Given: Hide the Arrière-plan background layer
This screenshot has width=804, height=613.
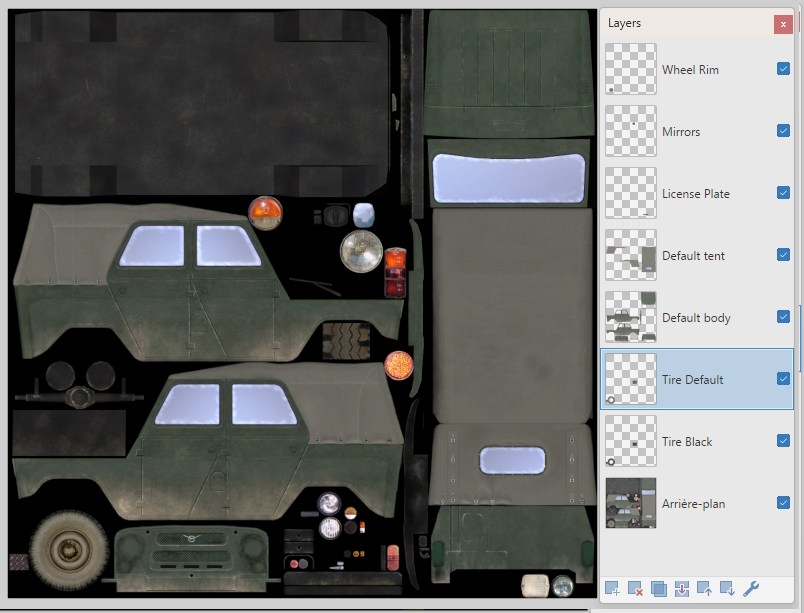Looking at the screenshot, I should point(783,503).
